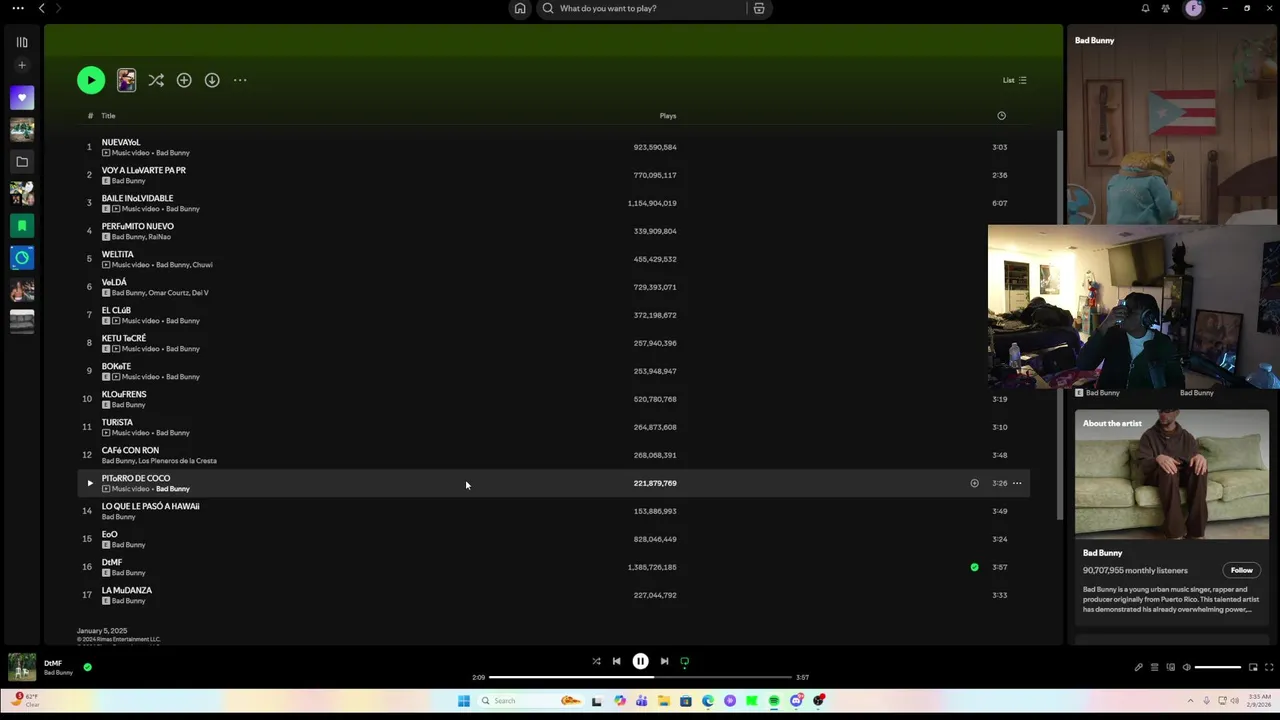1280x720 pixels.
Task: Open more options for PIToRRO DE COCO row
Action: (x=1017, y=483)
